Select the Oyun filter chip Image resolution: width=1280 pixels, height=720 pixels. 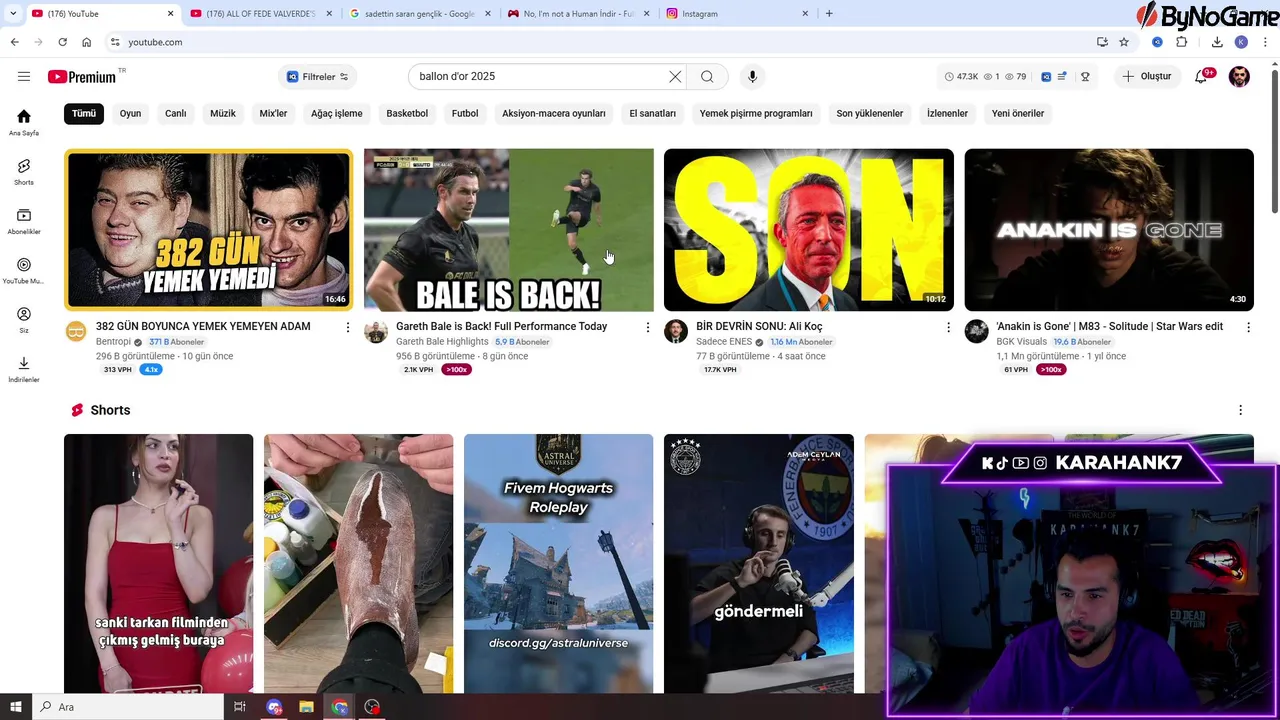(130, 113)
